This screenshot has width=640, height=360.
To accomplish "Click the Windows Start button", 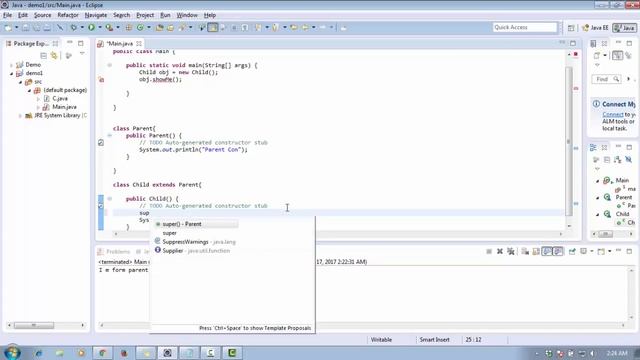I will [11, 353].
